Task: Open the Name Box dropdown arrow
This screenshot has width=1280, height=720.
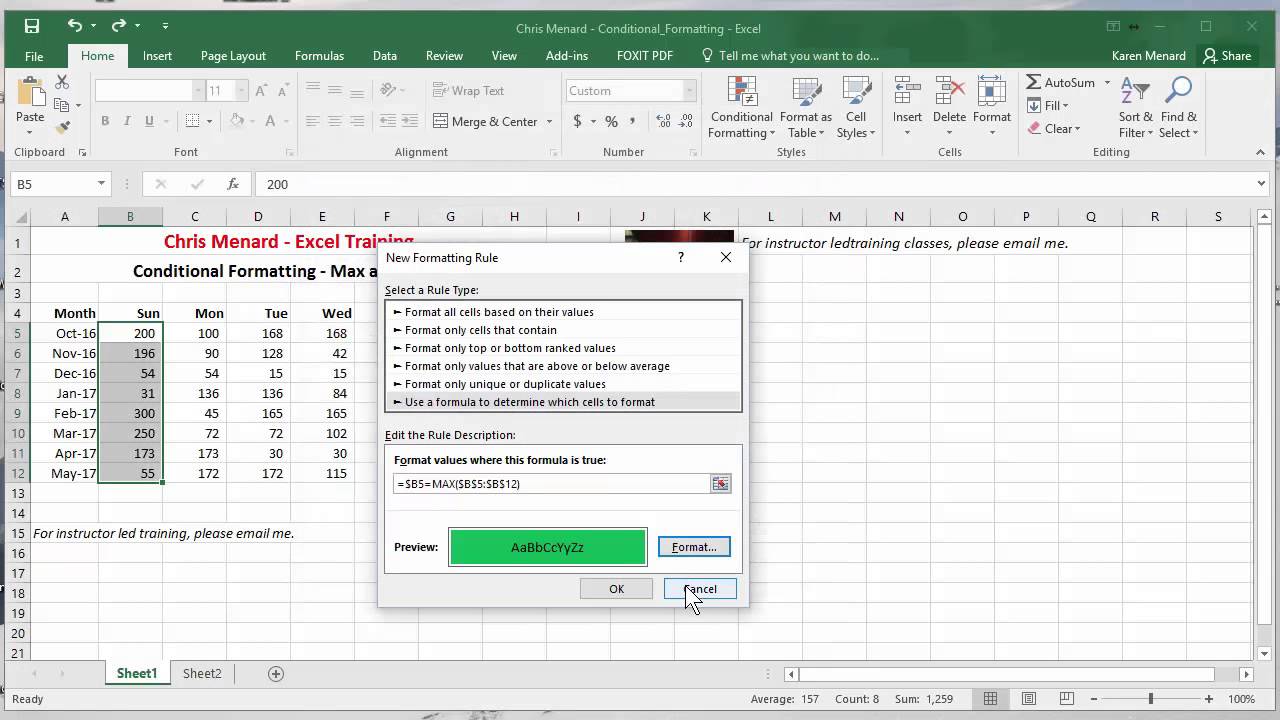Action: (x=101, y=184)
